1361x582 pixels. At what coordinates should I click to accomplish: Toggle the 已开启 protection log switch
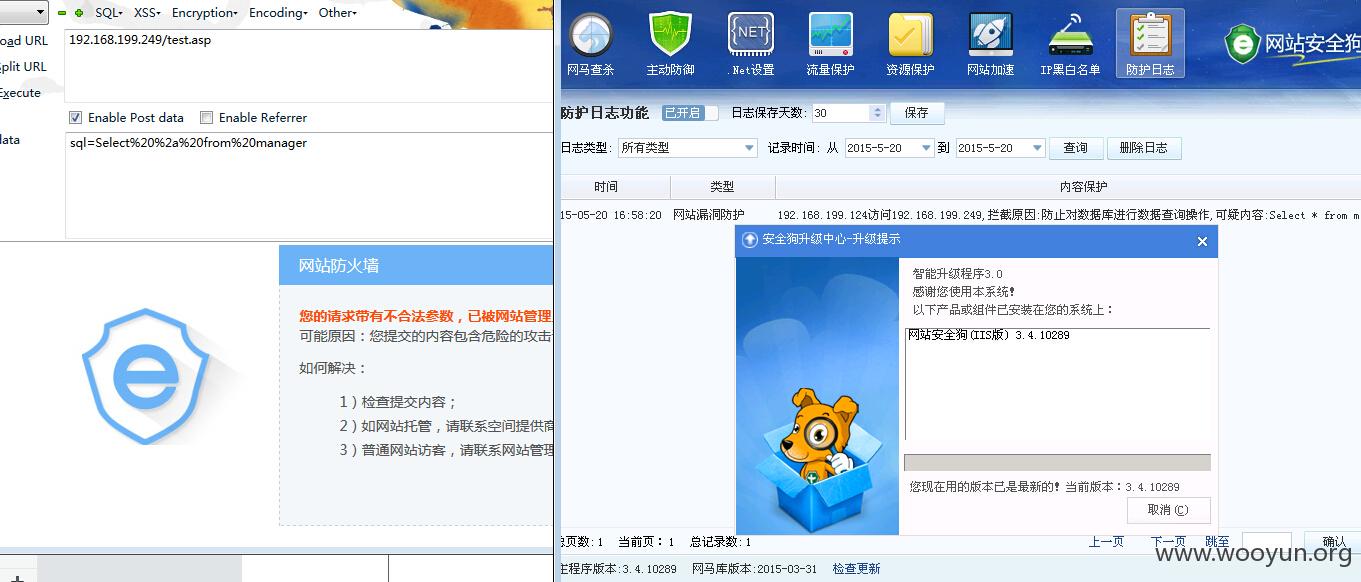pos(690,113)
